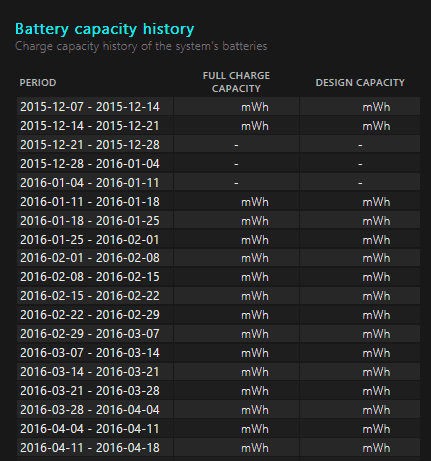Select period 2016-02-01 - 2016-02-08
The height and width of the screenshot is (461, 431).
90,258
